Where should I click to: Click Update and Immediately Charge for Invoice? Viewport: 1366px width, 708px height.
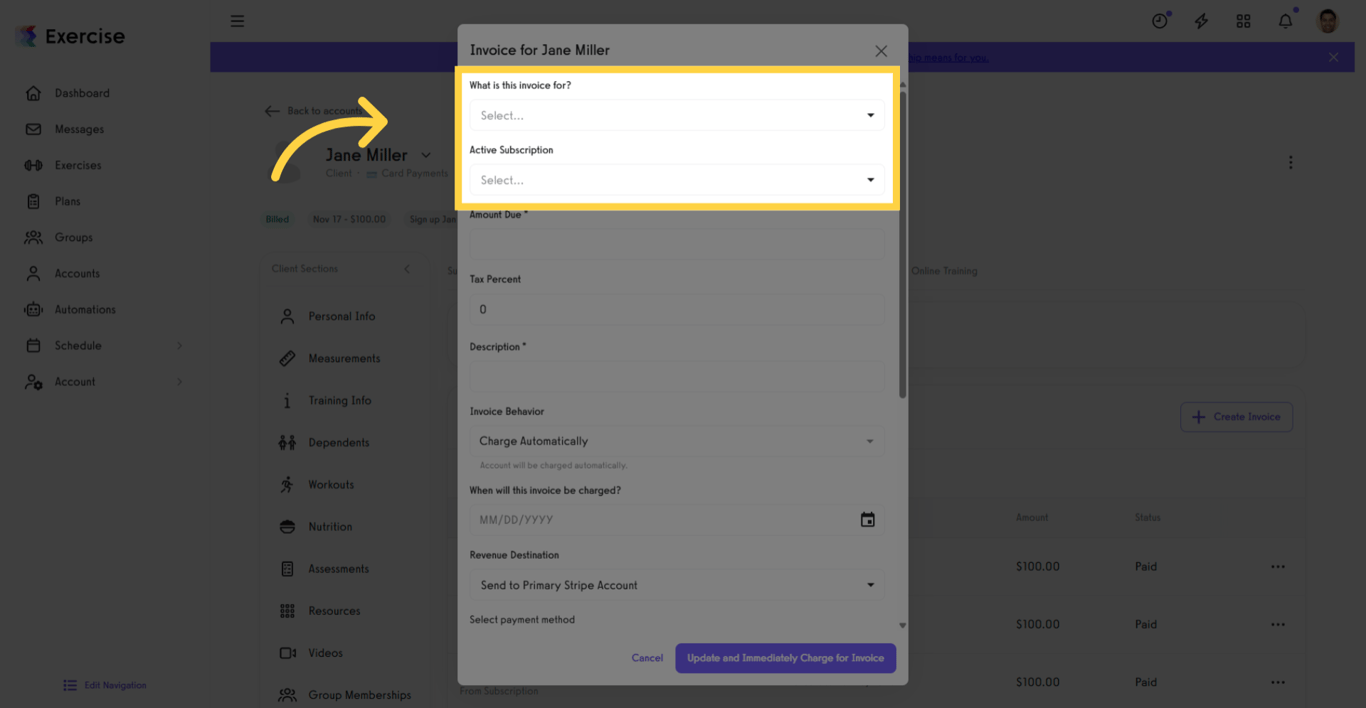(x=785, y=658)
